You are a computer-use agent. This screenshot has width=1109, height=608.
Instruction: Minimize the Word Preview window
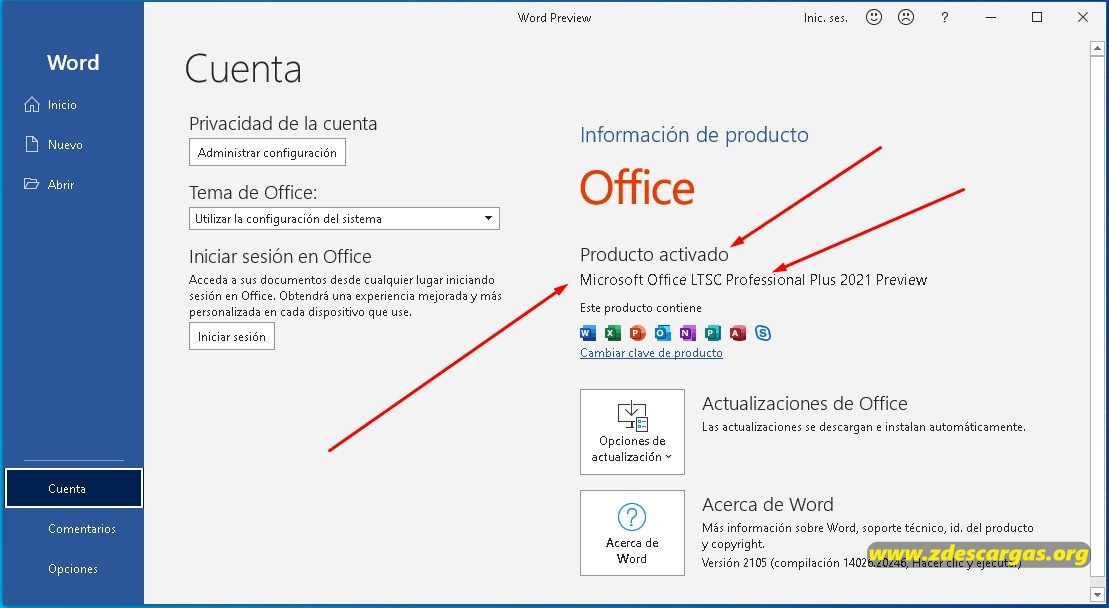click(991, 18)
